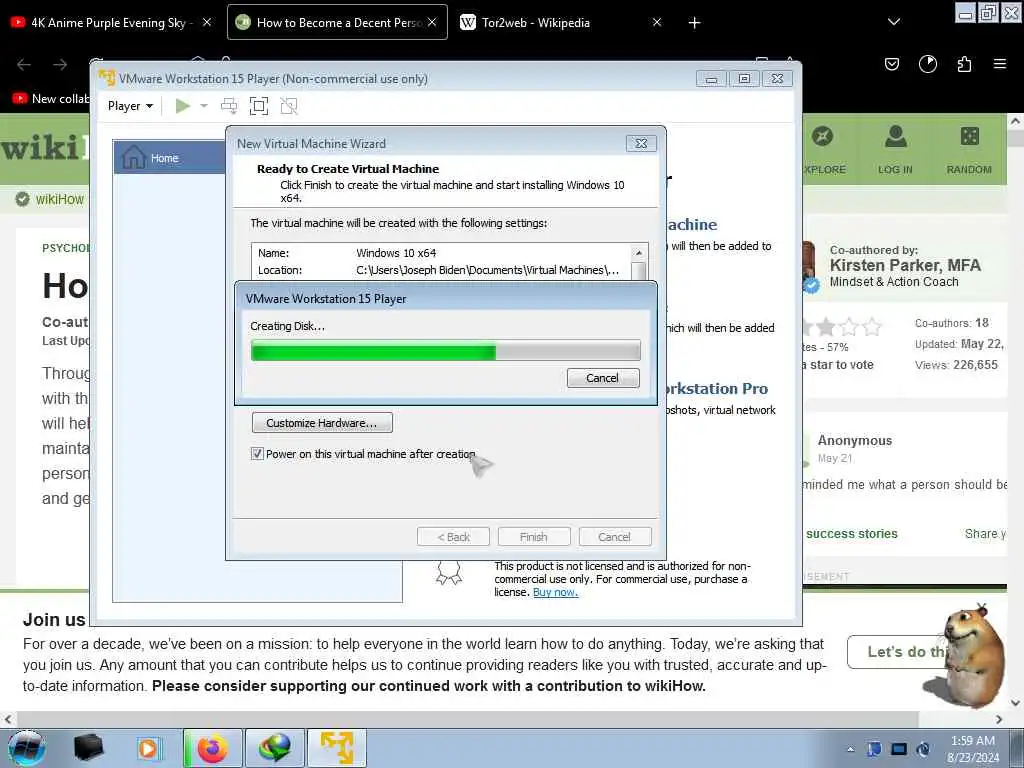Open the browser hamburger menu

tap(1000, 64)
